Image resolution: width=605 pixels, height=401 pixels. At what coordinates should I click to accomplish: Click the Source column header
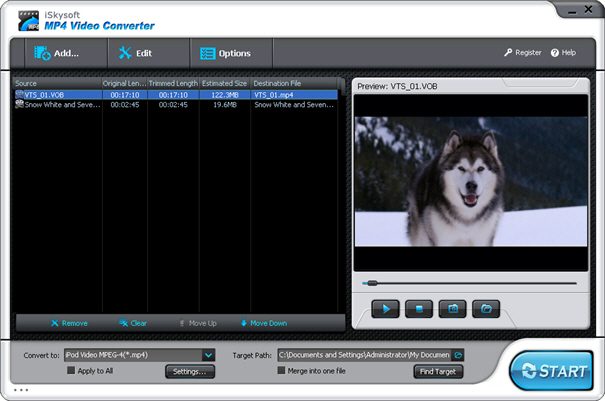tap(57, 83)
